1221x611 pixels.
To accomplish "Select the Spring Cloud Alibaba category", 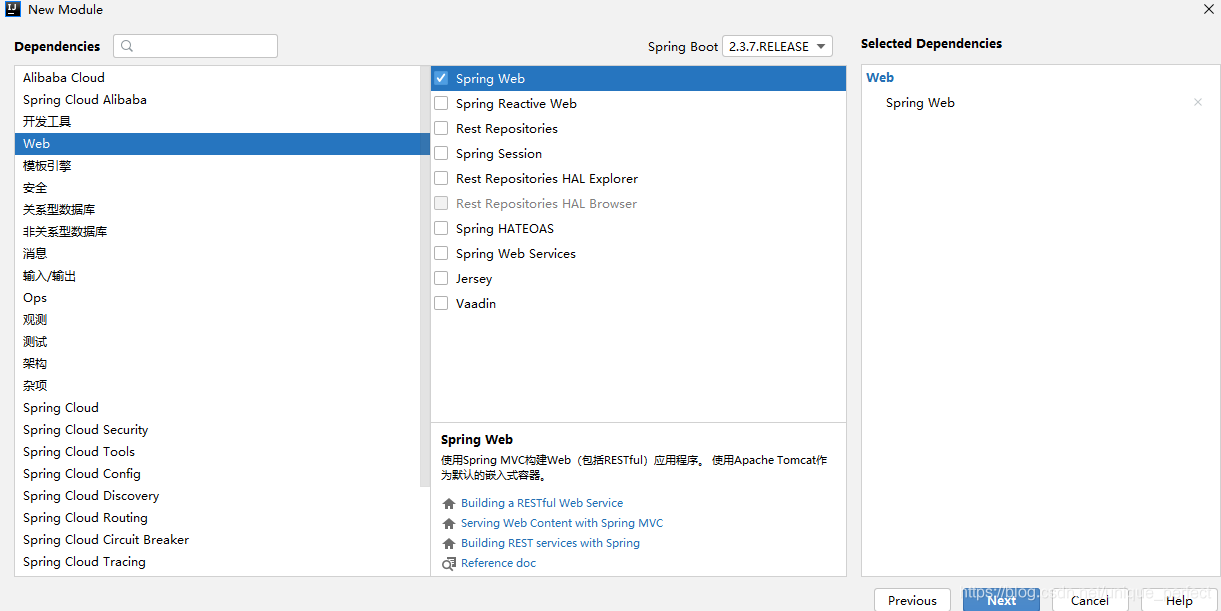I will point(85,100).
